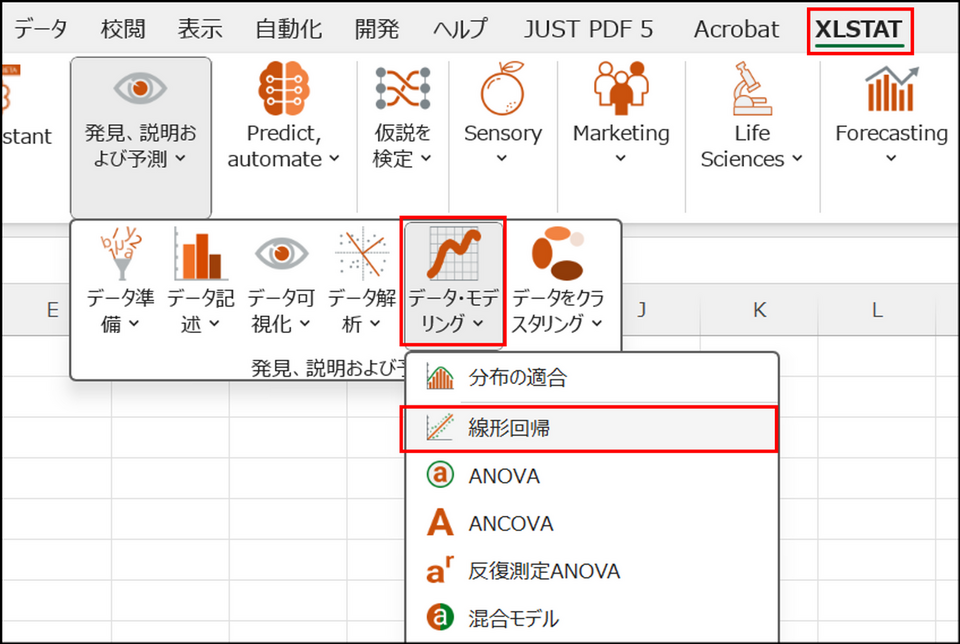Screen dimensions: 960x644
Task: Click the green circled ANOVA icon
Action: (440, 475)
